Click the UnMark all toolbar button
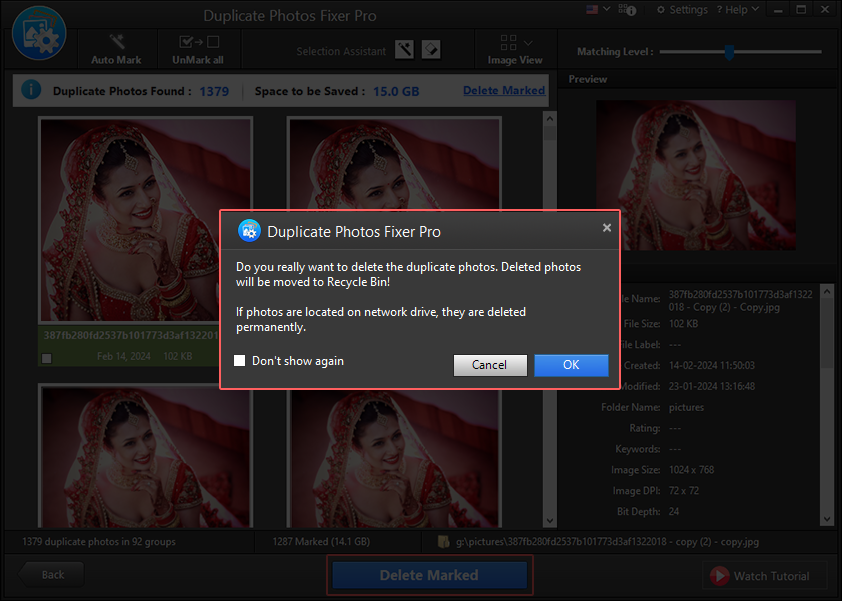This screenshot has width=842, height=601. (198, 49)
